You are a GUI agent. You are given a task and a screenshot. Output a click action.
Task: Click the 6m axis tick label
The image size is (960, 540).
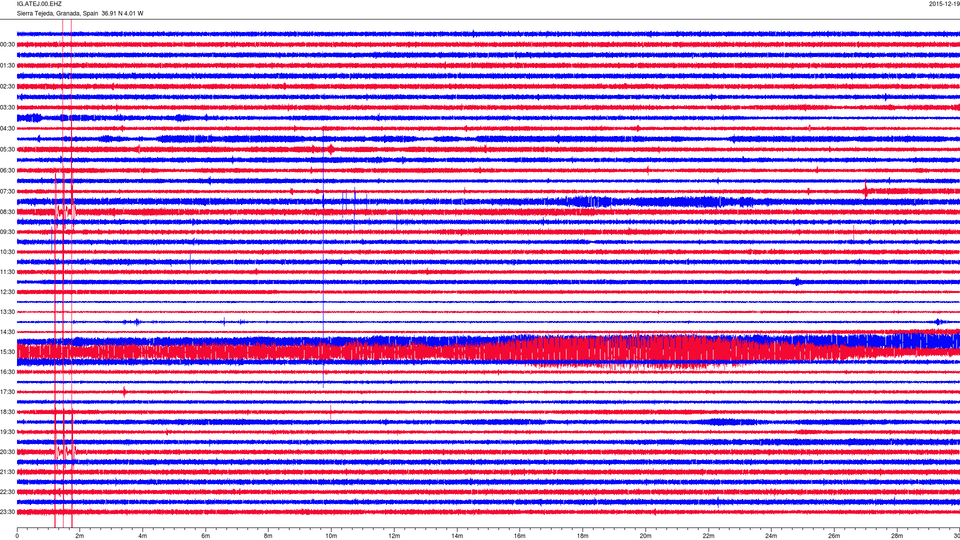point(206,536)
